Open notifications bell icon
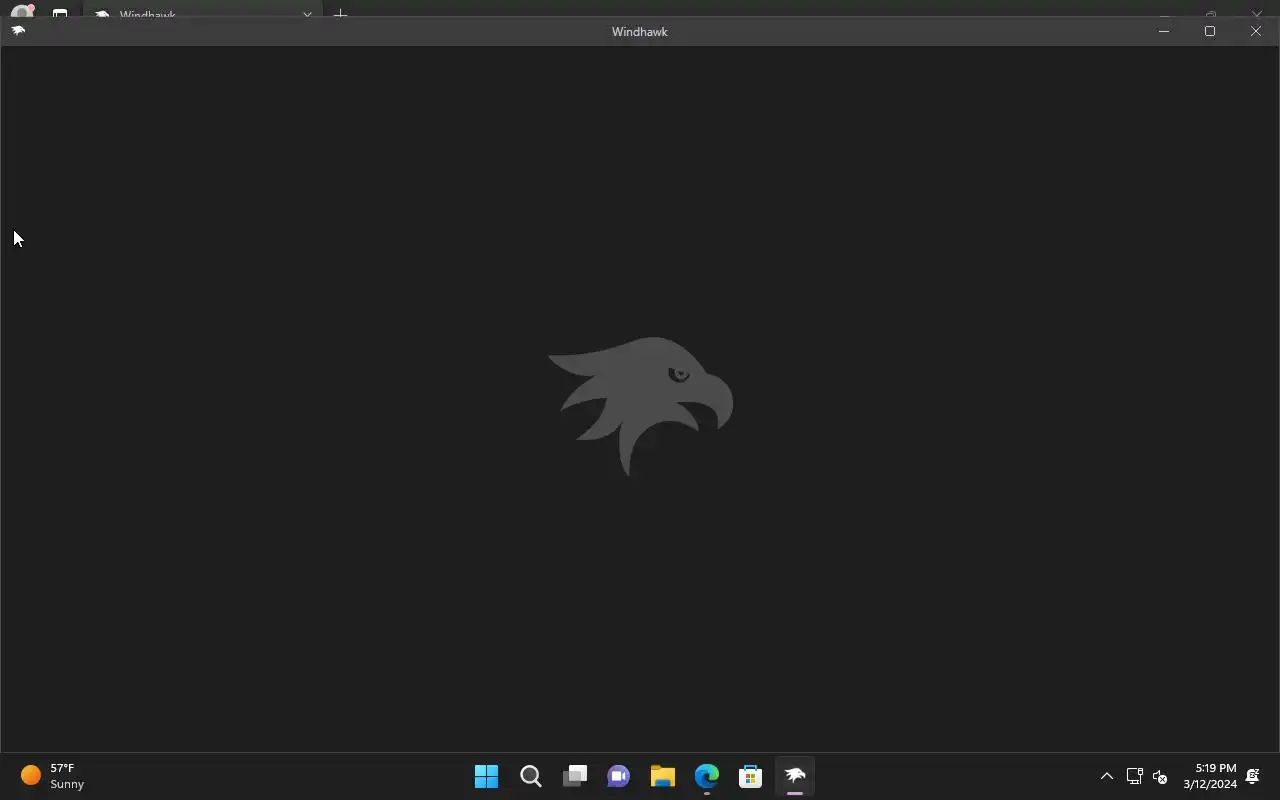This screenshot has height=800, width=1280. (1252, 776)
